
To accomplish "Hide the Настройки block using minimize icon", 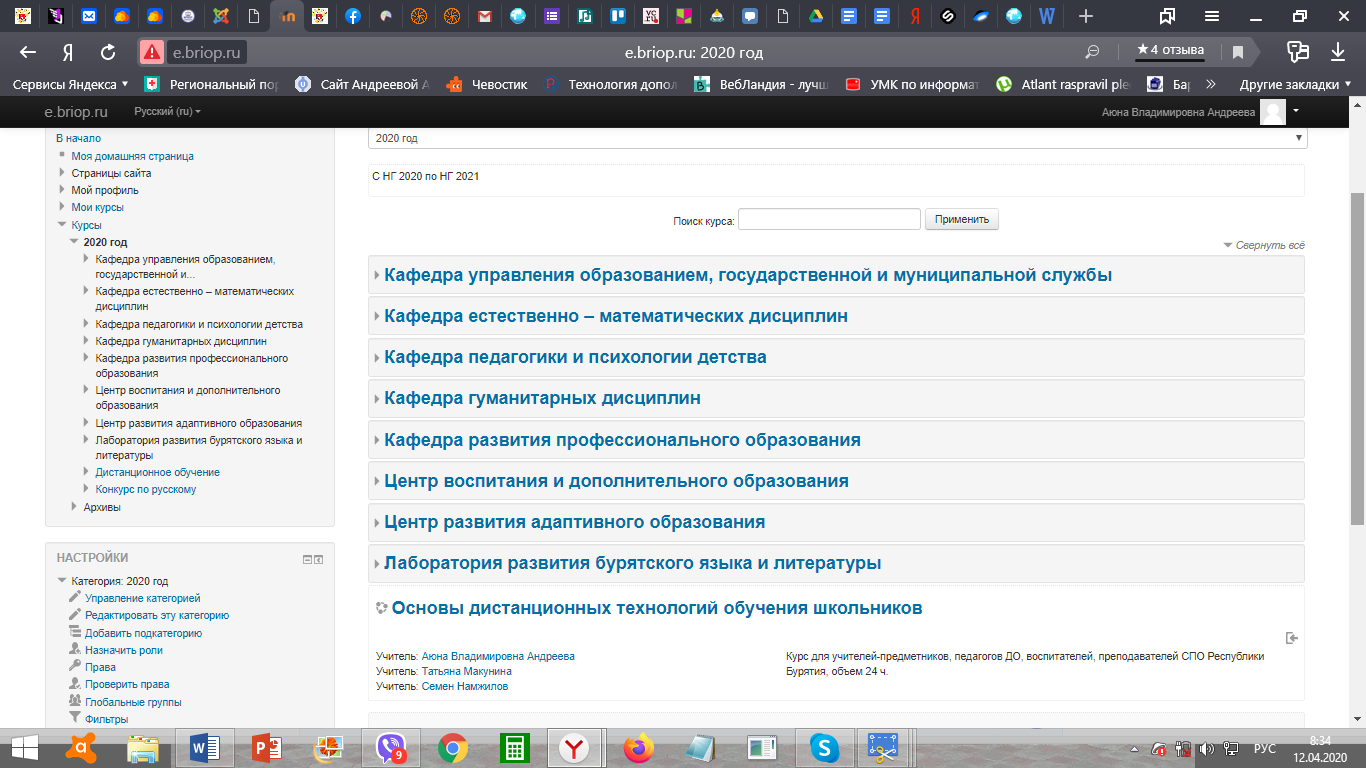I will pyautogui.click(x=308, y=559).
